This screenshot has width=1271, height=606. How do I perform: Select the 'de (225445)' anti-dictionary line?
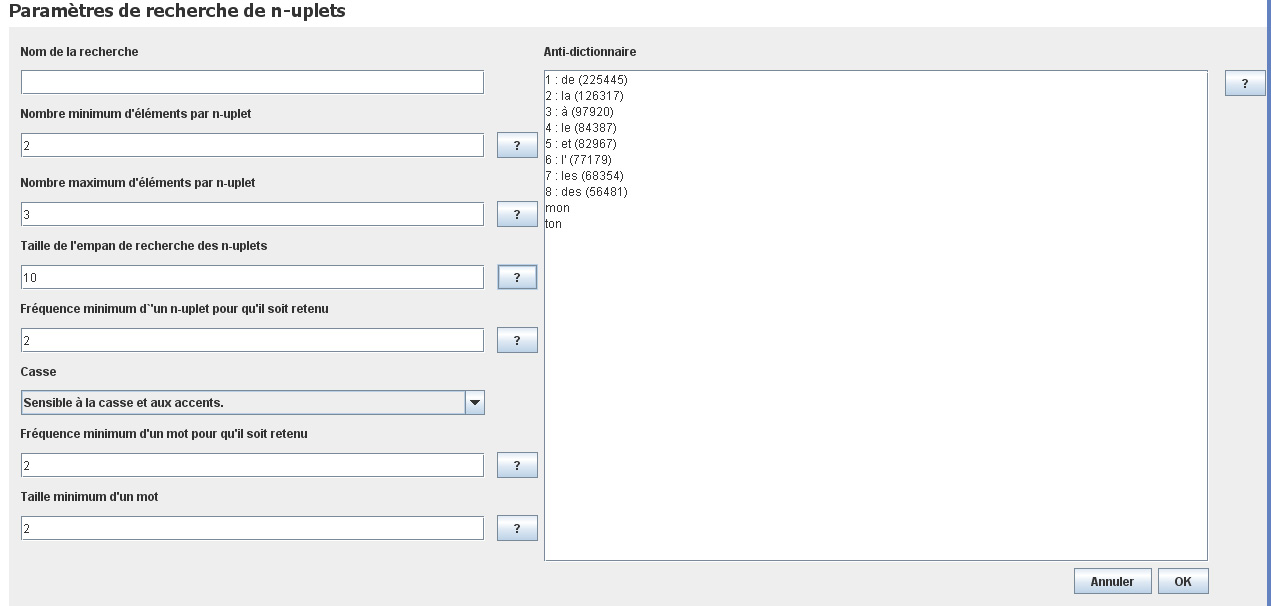[587, 79]
